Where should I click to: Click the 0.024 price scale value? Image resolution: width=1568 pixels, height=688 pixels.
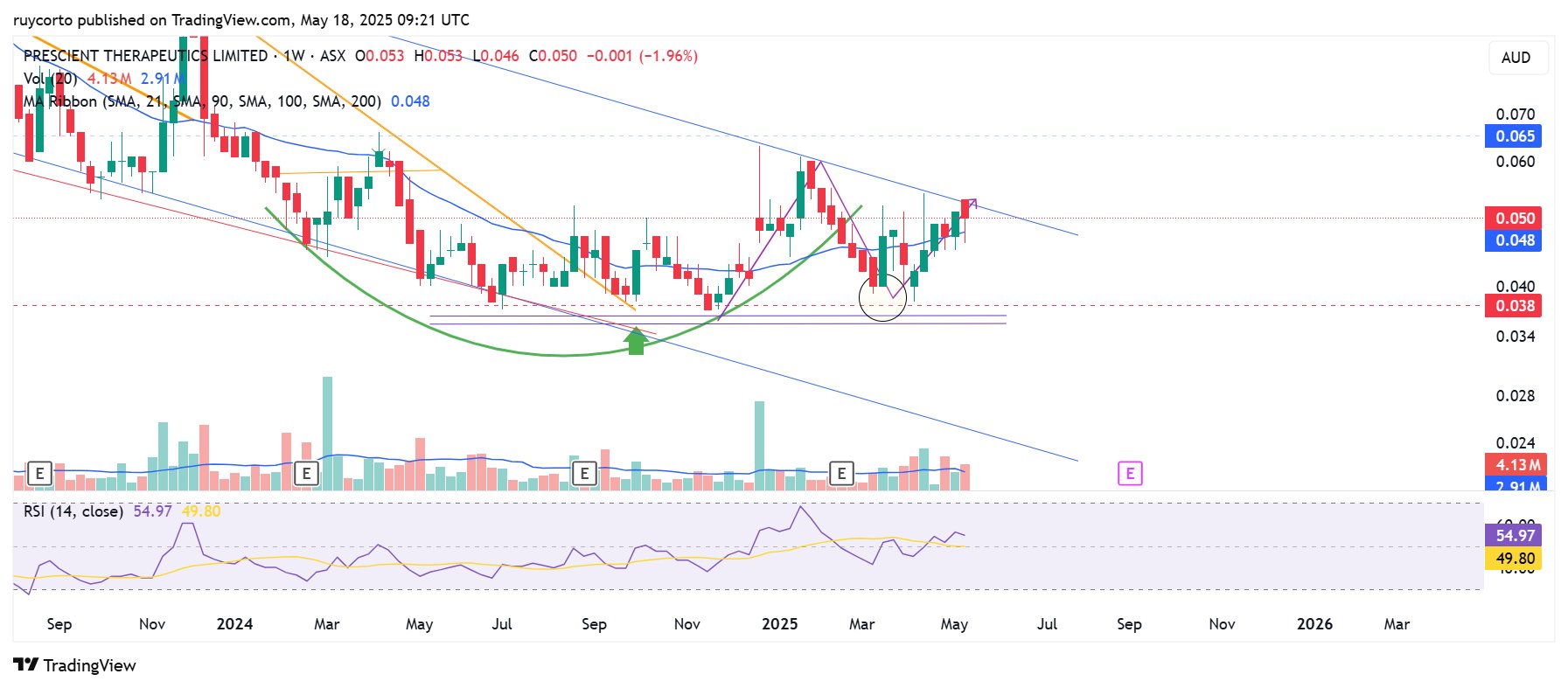[1516, 443]
